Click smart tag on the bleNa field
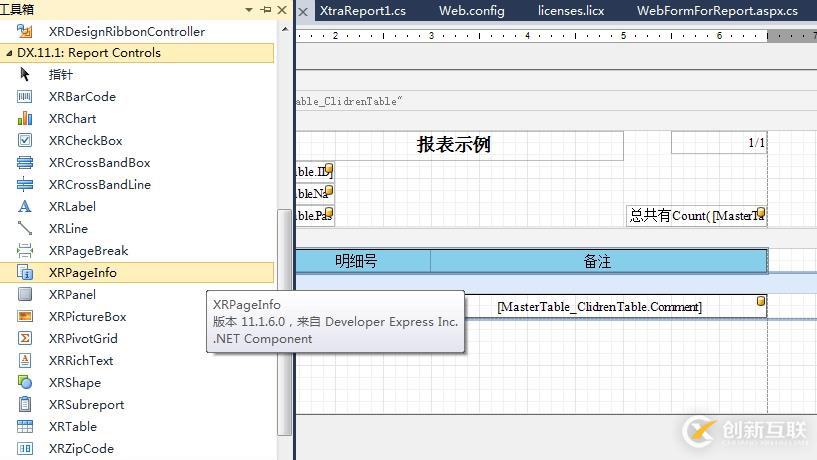Viewport: 817px width, 460px height. coord(329,190)
